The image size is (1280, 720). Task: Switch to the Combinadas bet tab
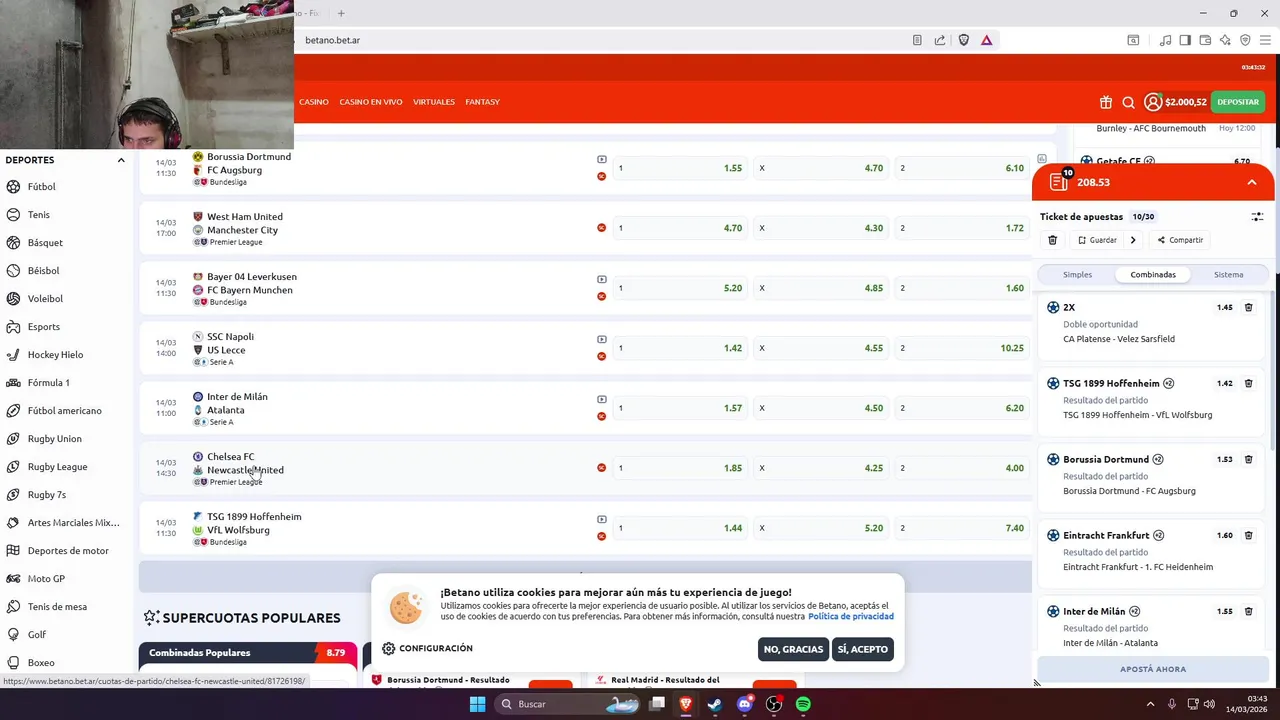[1153, 275]
